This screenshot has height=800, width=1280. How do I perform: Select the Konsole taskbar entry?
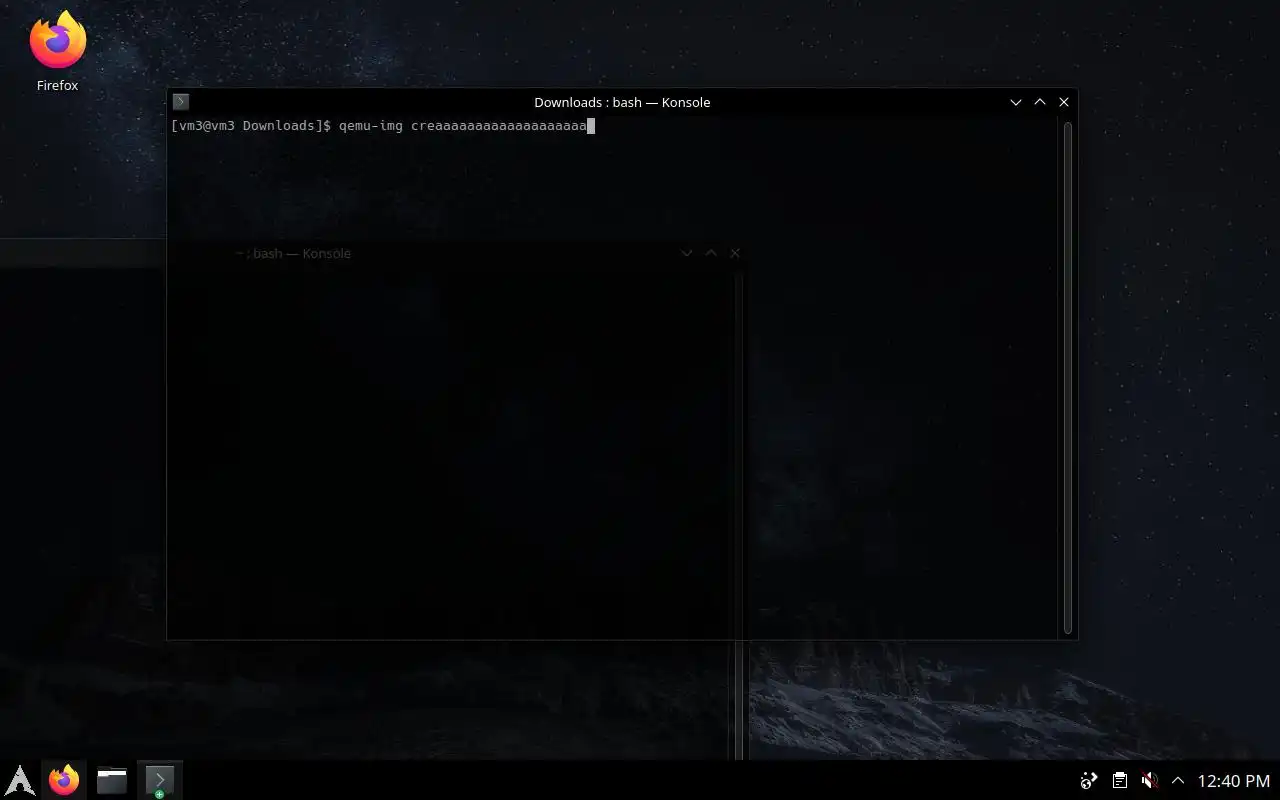coord(160,780)
